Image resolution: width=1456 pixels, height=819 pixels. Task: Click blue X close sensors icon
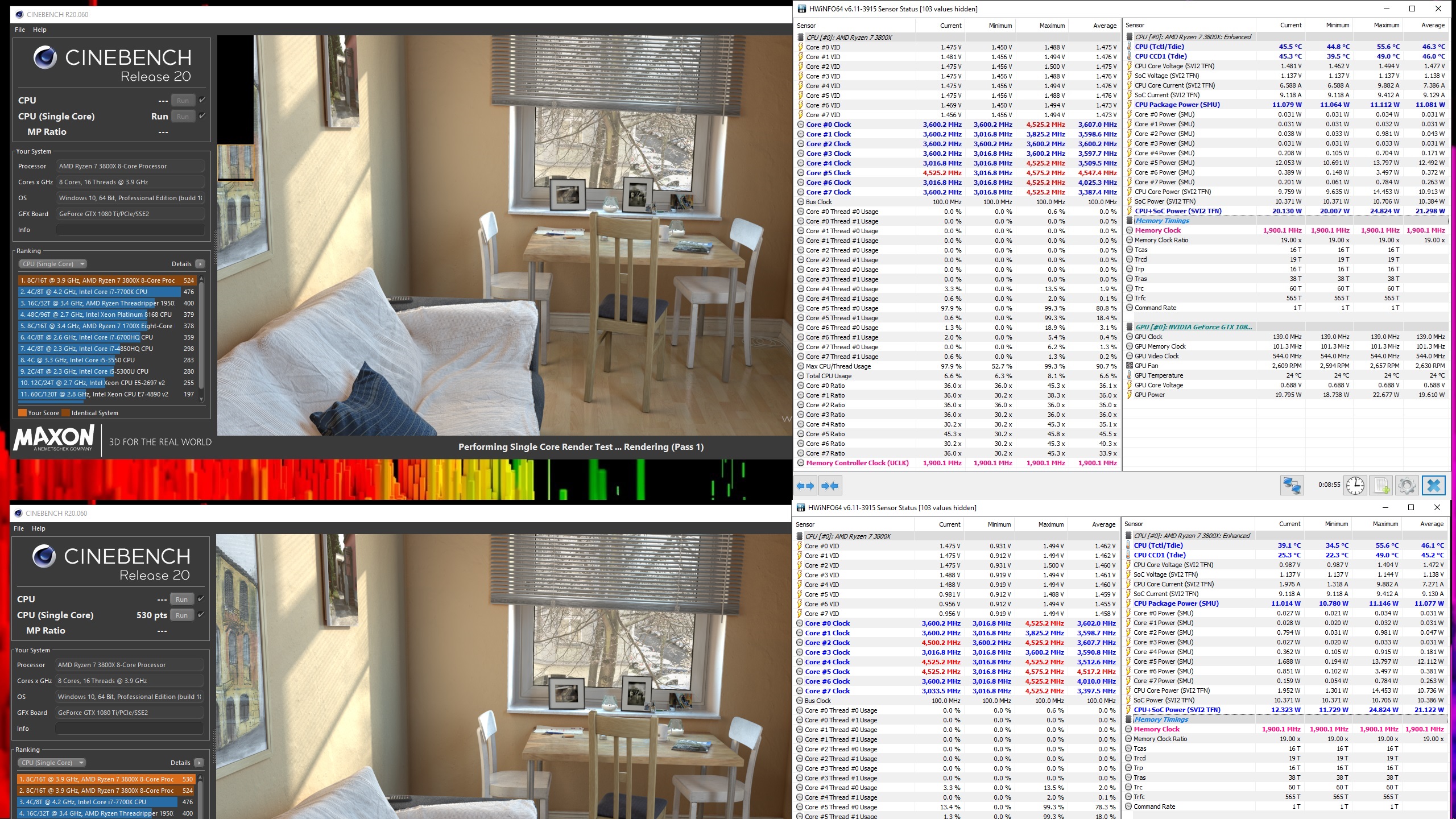tap(1433, 486)
